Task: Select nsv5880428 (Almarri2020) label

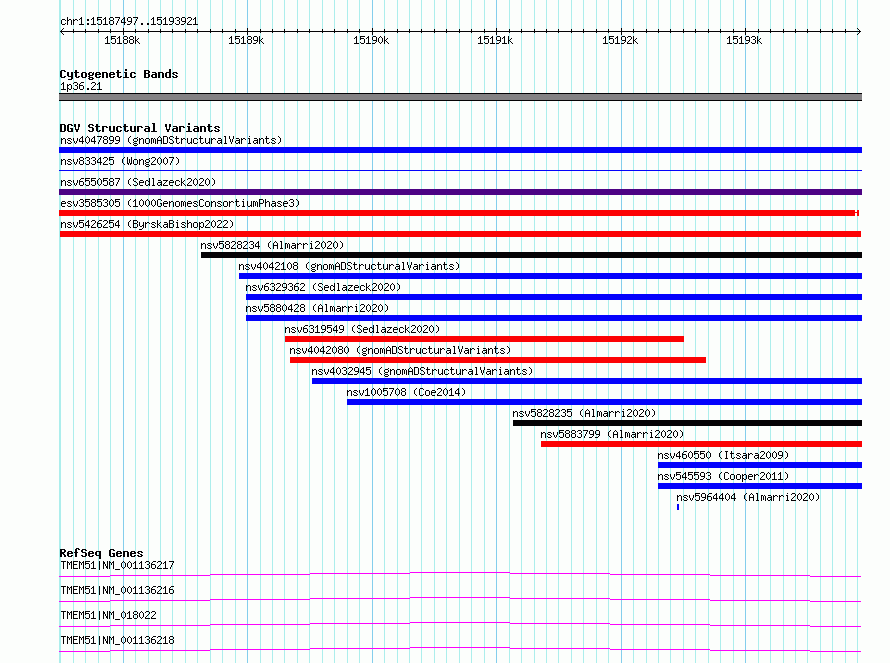Action: (x=317, y=308)
